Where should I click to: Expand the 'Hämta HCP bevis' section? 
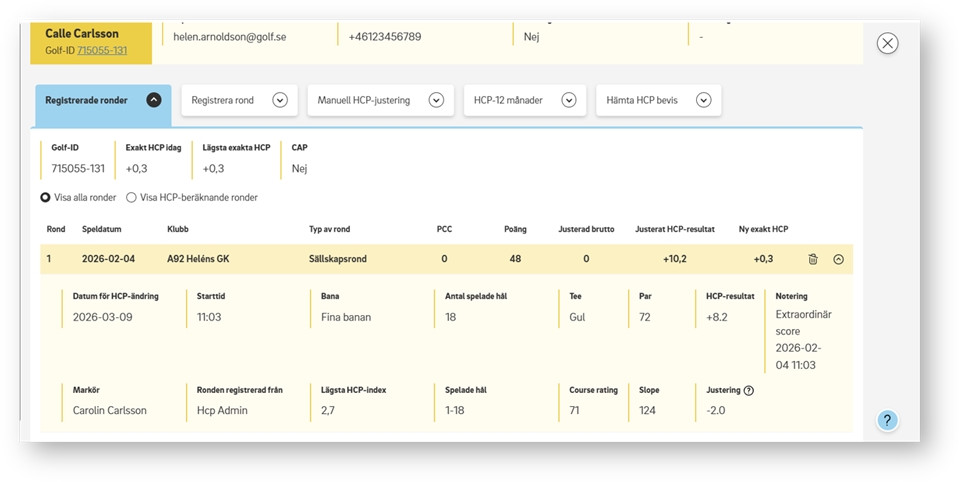point(703,100)
